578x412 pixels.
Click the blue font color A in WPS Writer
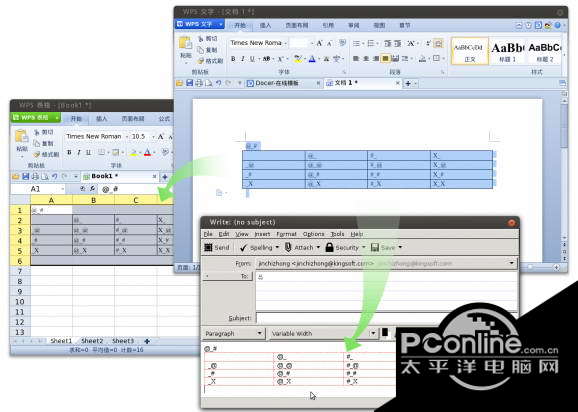click(312, 59)
